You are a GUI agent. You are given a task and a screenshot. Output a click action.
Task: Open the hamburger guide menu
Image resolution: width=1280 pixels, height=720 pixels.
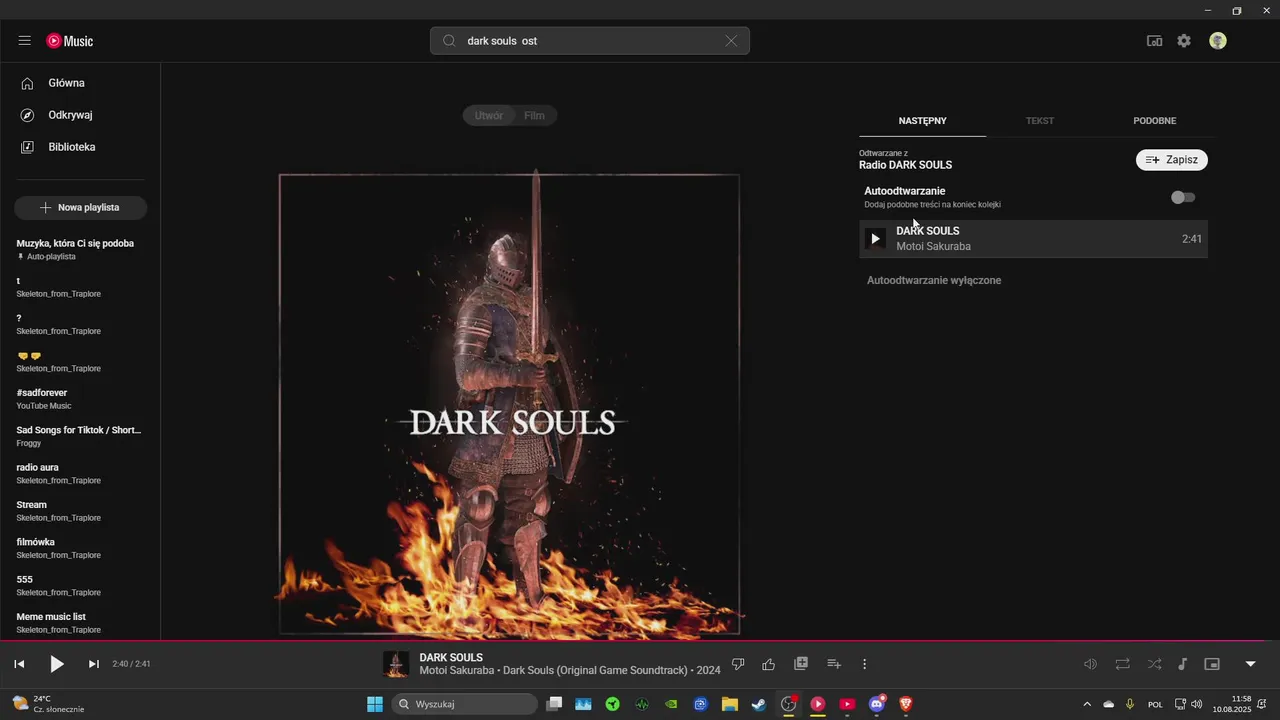(24, 41)
